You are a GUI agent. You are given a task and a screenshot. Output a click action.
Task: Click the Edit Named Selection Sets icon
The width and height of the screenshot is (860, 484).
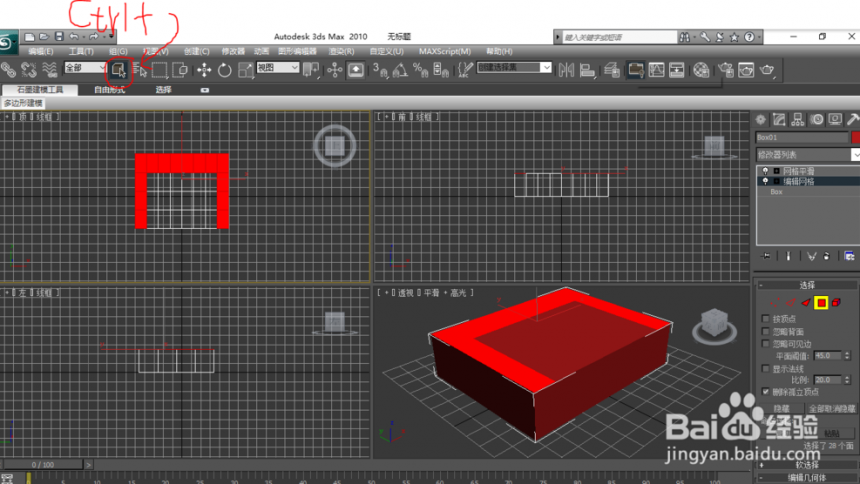click(x=465, y=70)
